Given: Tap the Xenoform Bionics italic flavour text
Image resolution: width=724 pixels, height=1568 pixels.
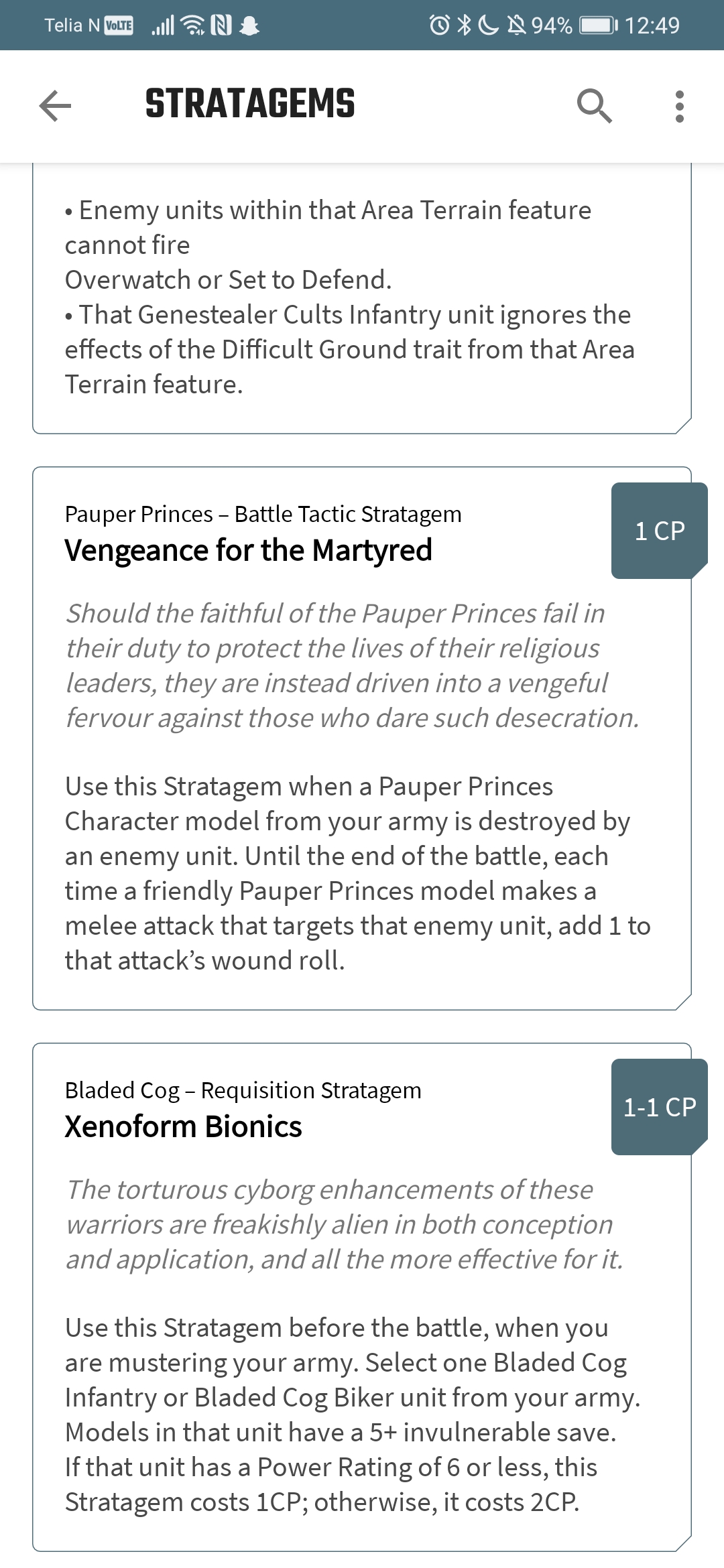Looking at the screenshot, I should click(344, 1225).
